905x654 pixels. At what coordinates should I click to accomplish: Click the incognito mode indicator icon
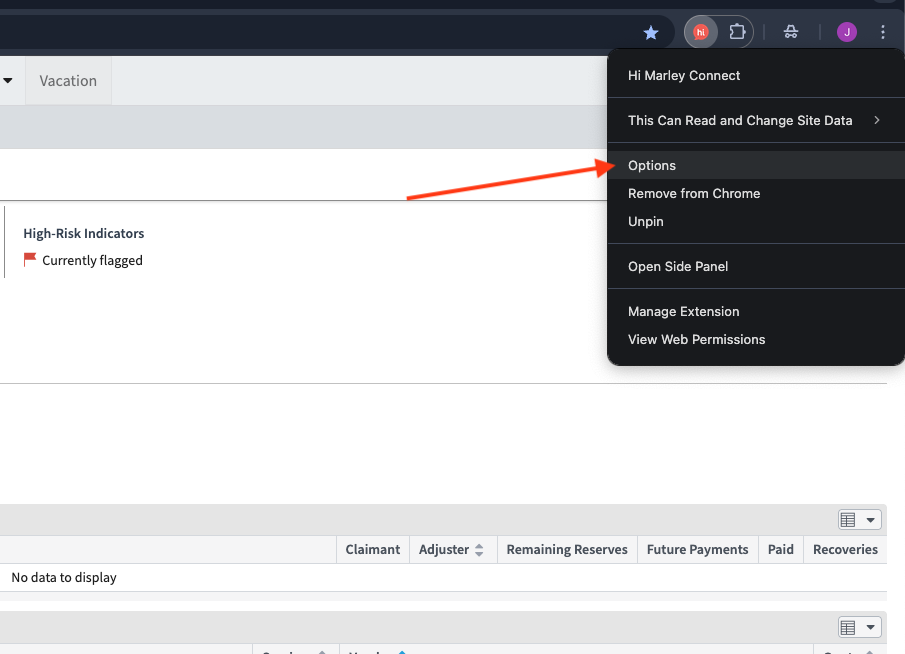coord(790,31)
